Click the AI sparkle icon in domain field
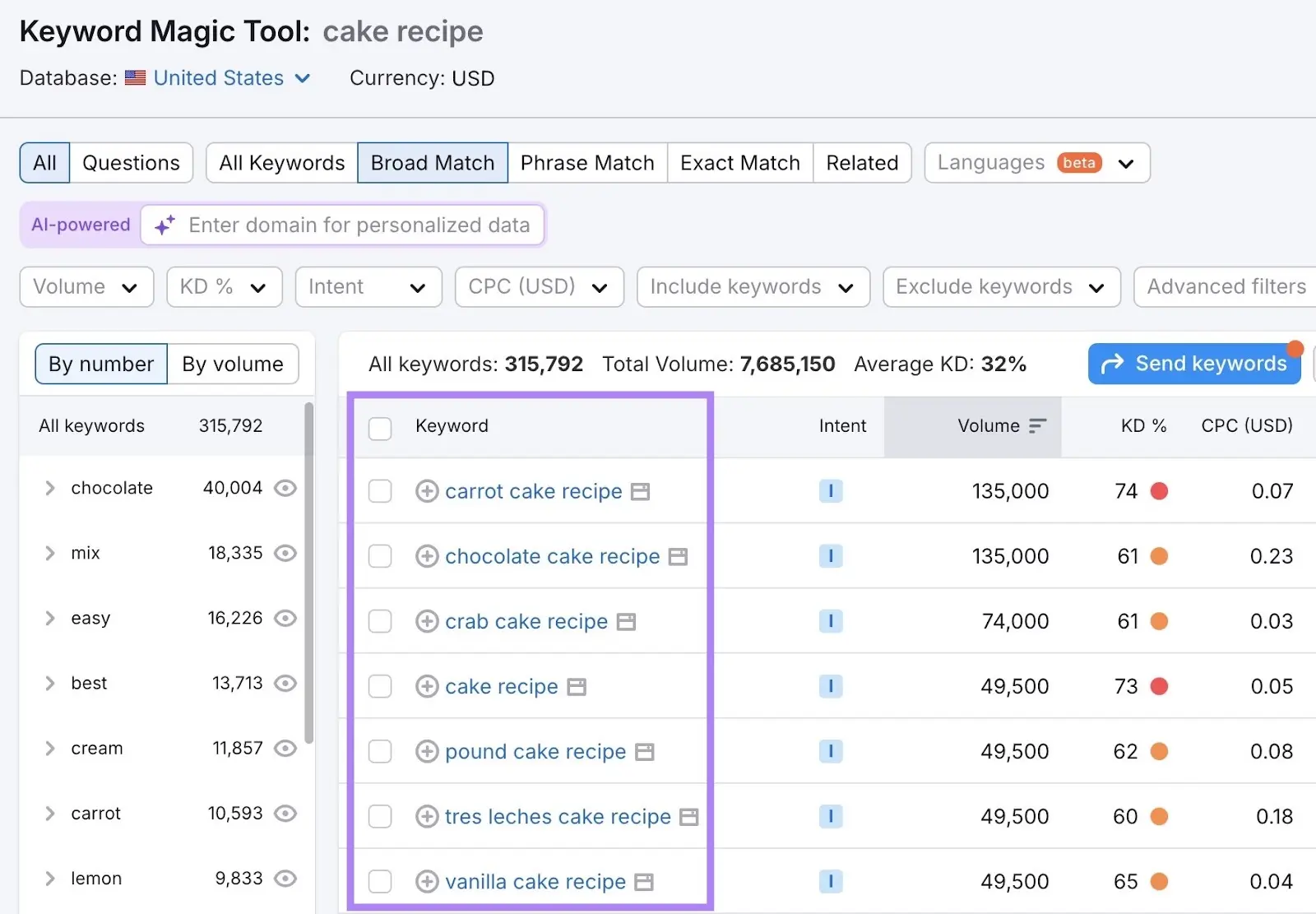The image size is (1316, 914). (164, 225)
